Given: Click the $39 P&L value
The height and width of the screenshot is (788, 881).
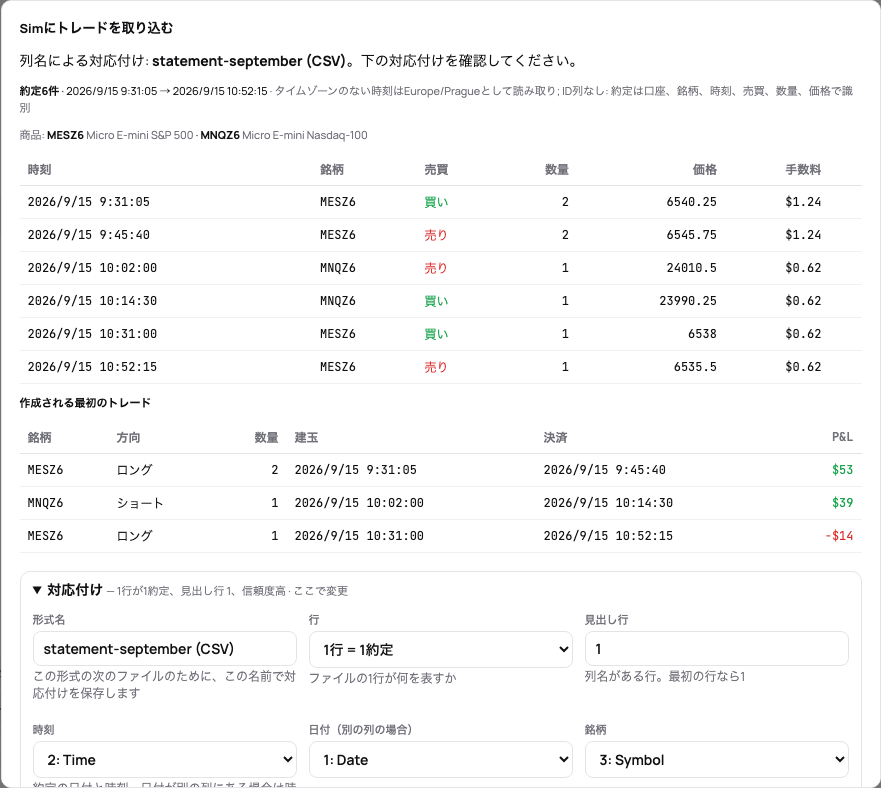Looking at the screenshot, I should pos(842,502).
